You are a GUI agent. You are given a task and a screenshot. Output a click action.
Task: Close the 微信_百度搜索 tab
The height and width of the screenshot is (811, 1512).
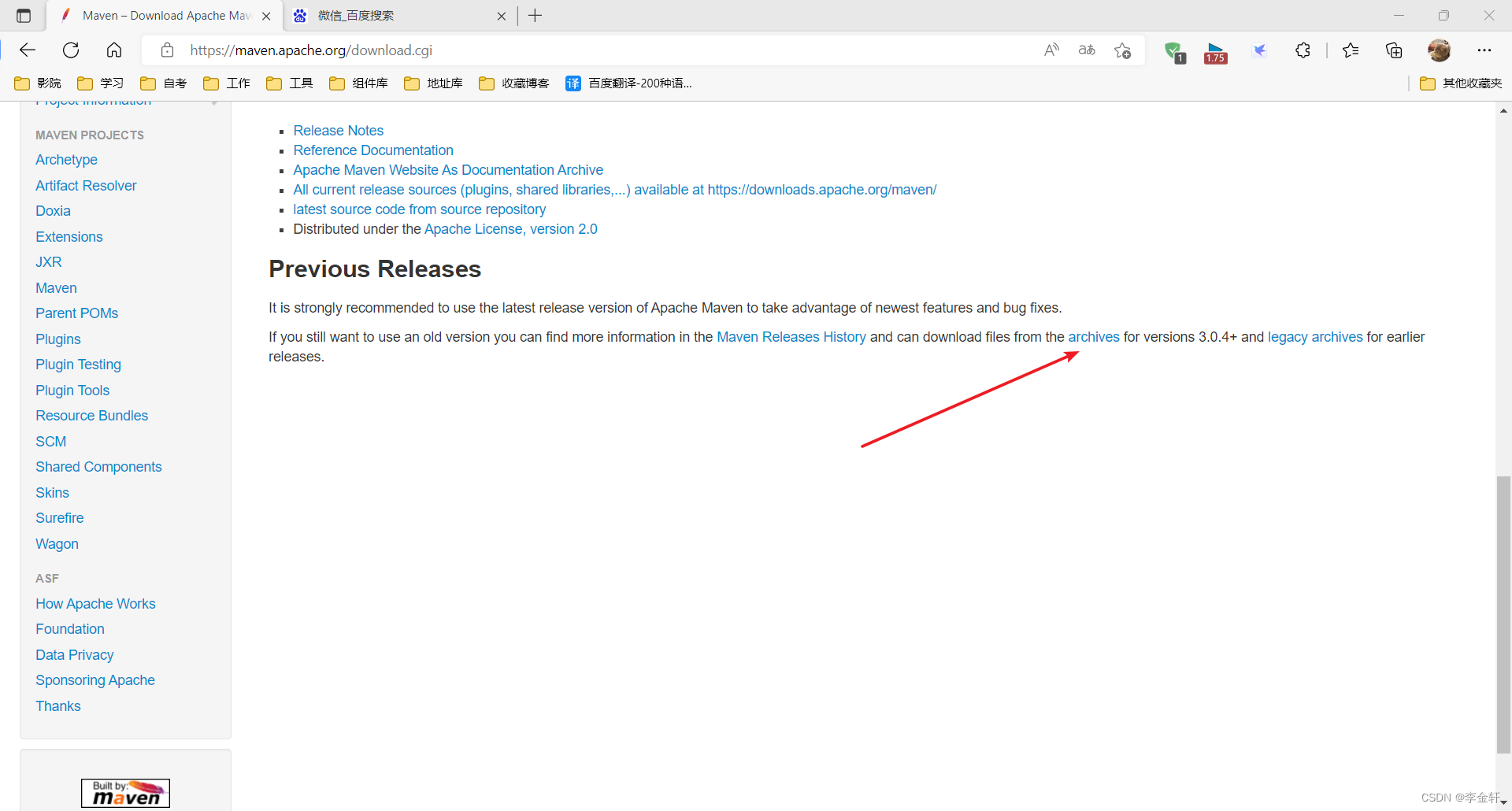tap(502, 16)
